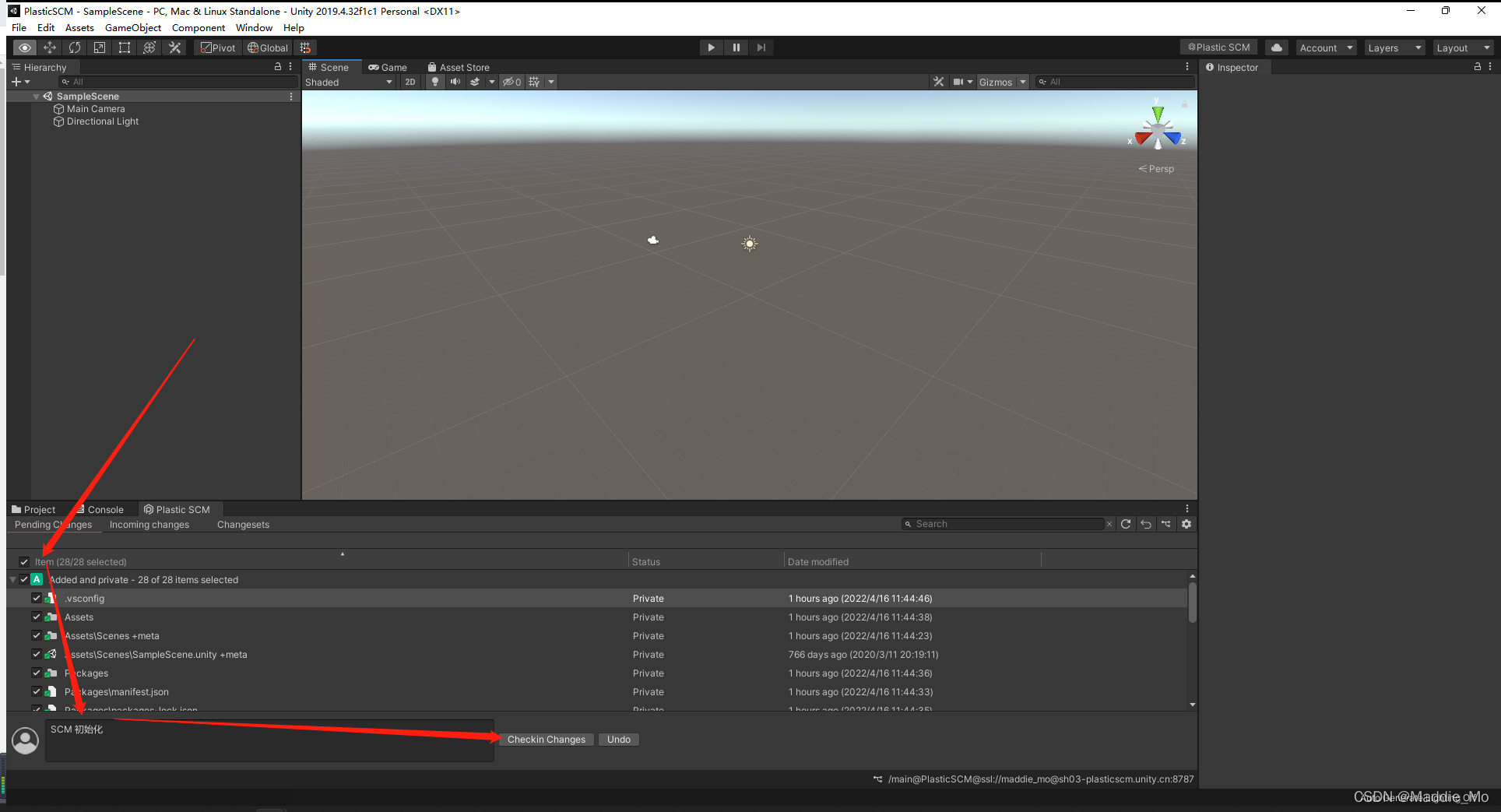Toggle scene grid visibility

[534, 82]
